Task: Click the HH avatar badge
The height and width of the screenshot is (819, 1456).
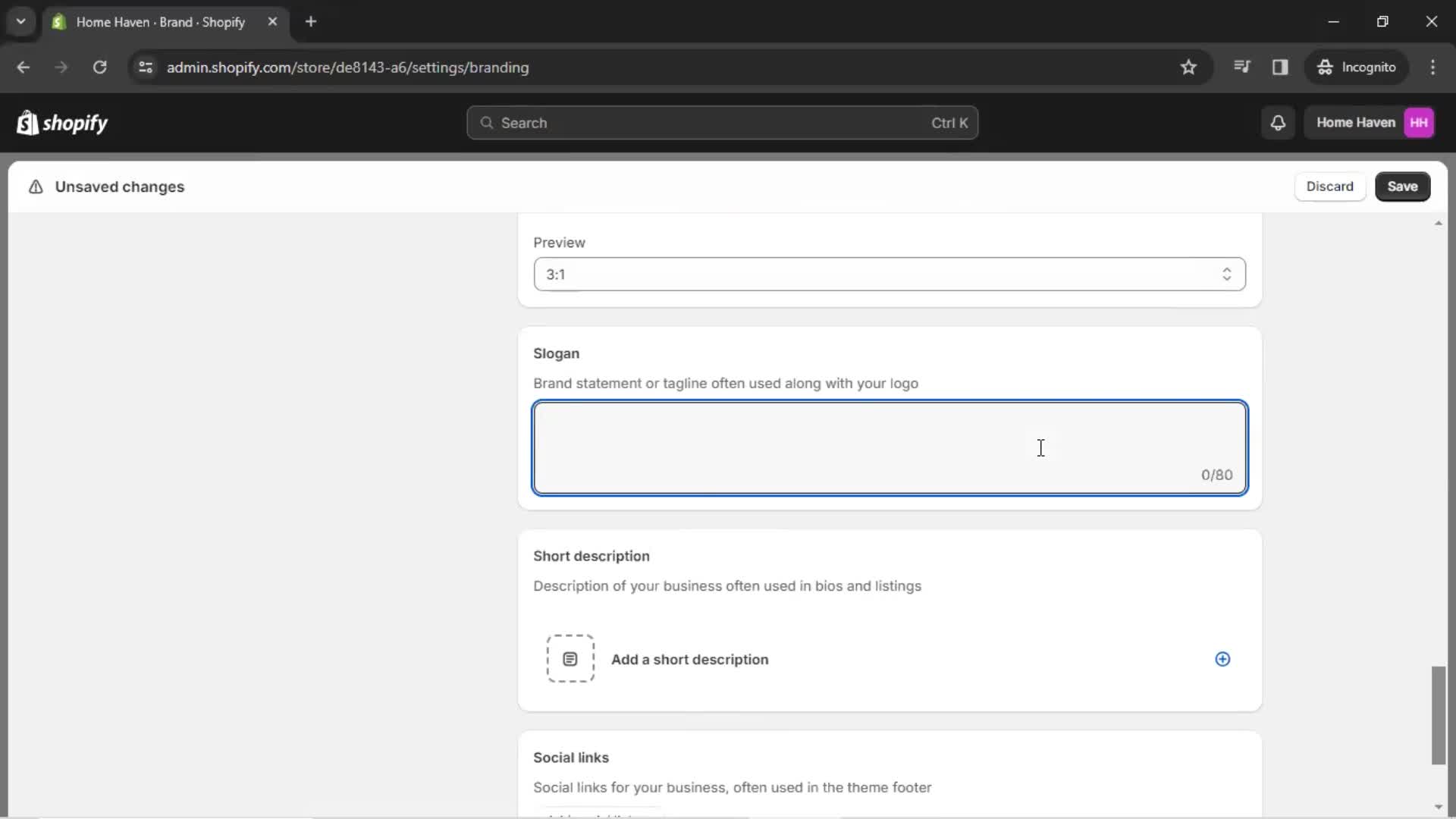Action: point(1418,123)
